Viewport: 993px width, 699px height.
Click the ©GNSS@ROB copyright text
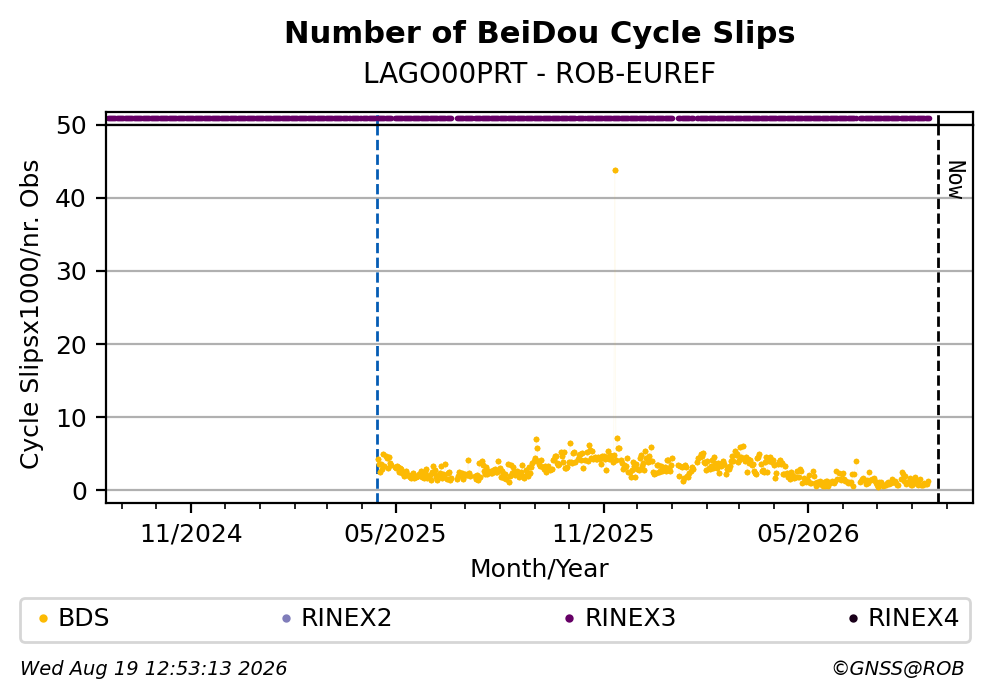click(x=898, y=669)
